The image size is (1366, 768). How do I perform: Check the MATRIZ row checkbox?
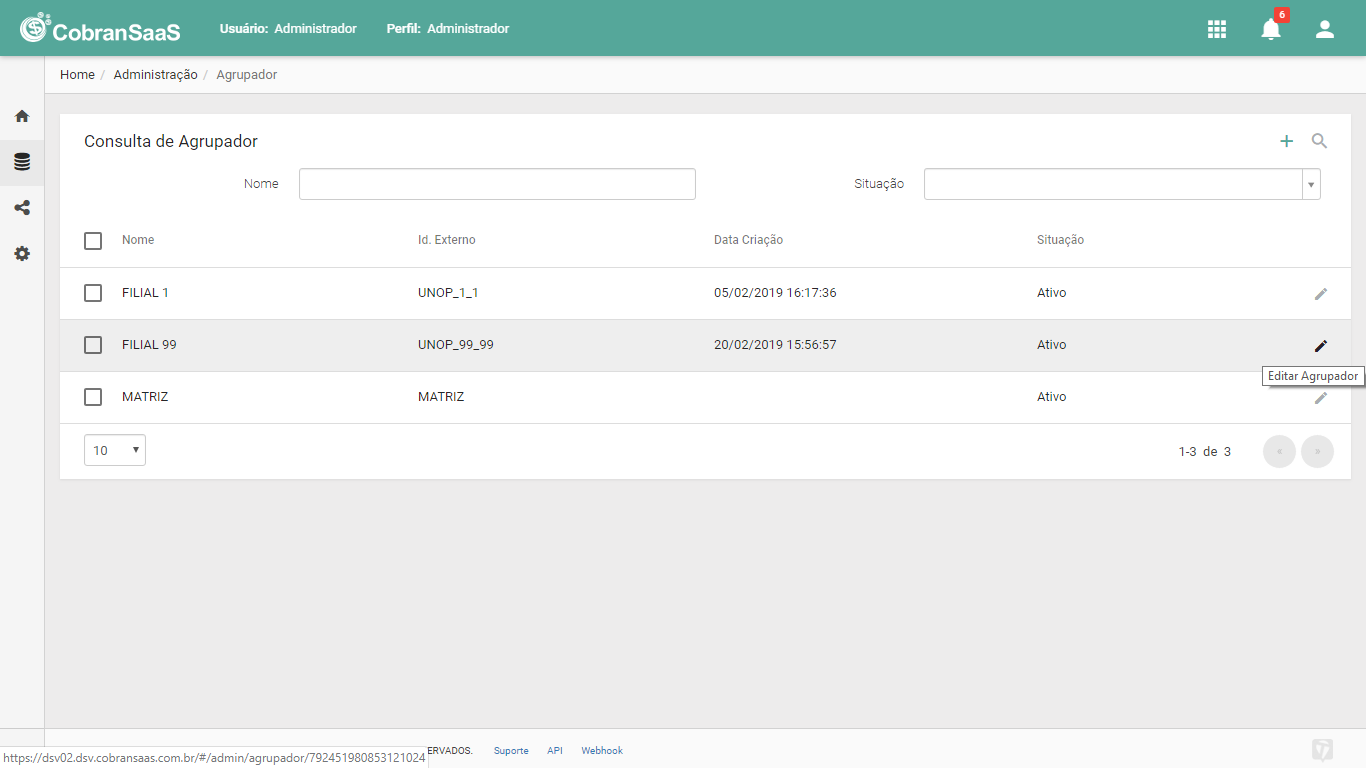point(93,397)
